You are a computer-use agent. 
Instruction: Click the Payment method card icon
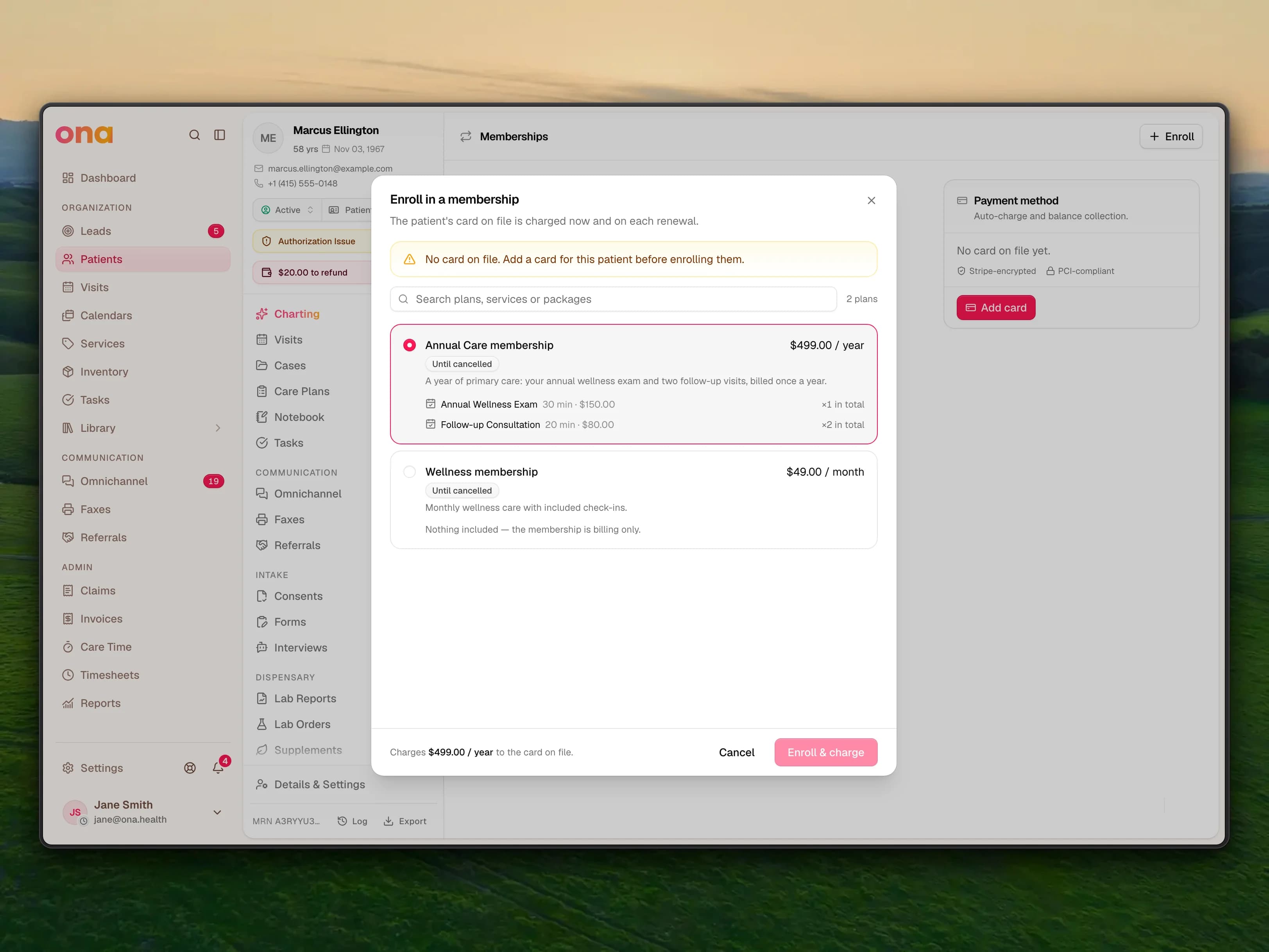[x=962, y=201]
